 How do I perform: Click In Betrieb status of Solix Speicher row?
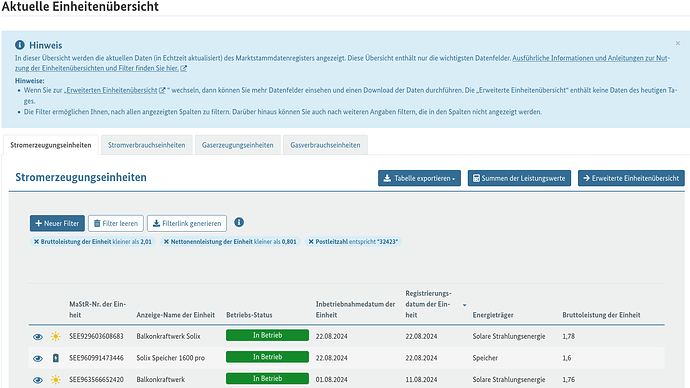[x=268, y=357]
